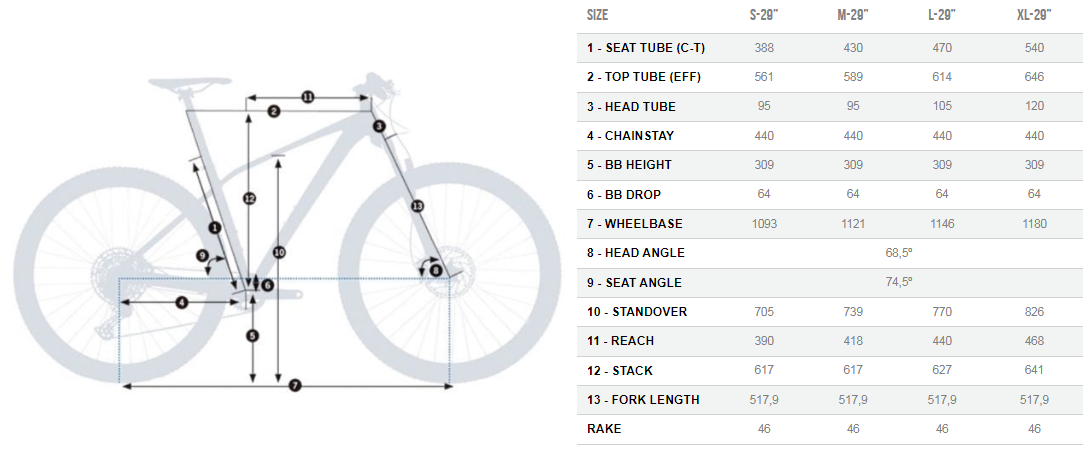The image size is (1090, 455).
Task: Click the '11 - REACH' row label
Action: [x=620, y=341]
